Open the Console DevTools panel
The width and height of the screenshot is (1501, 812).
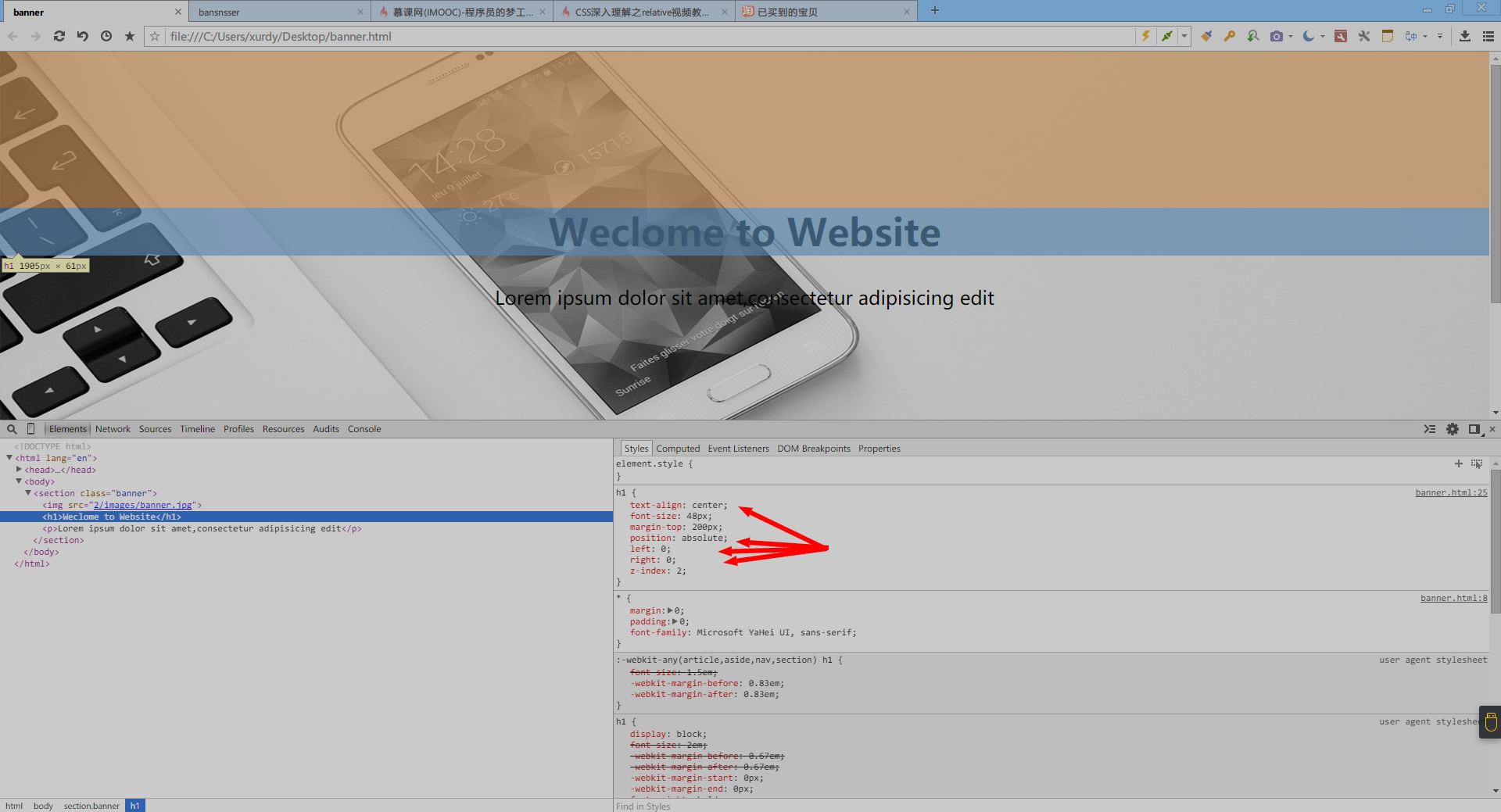click(364, 429)
